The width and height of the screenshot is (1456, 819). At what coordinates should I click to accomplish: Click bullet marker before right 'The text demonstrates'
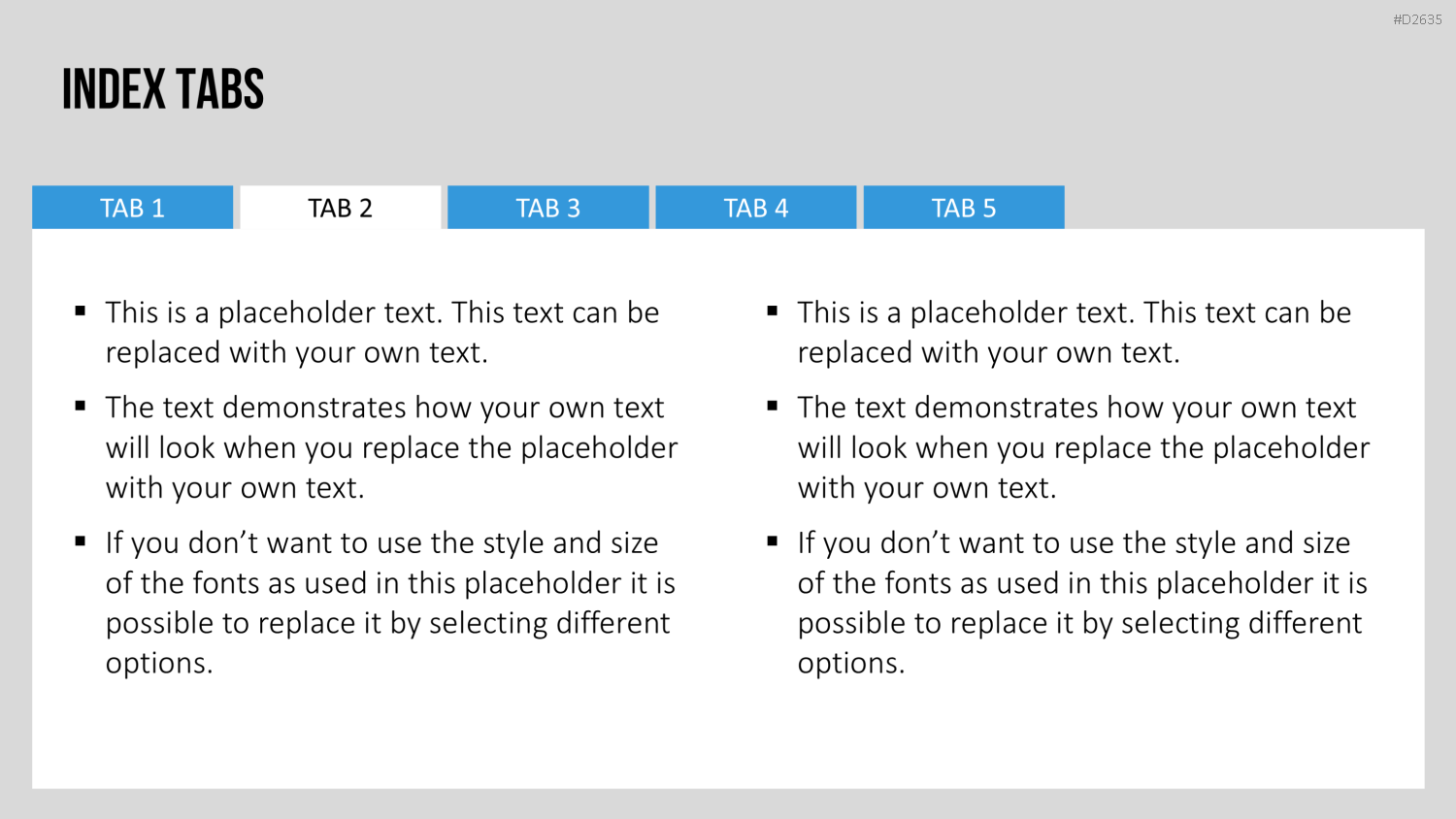(773, 407)
